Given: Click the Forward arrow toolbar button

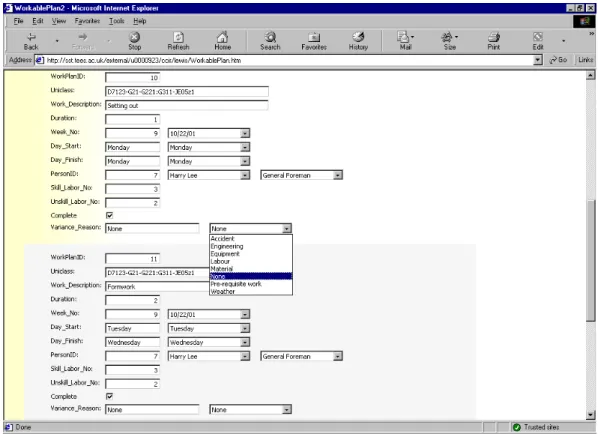Looking at the screenshot, I should tap(83, 41).
